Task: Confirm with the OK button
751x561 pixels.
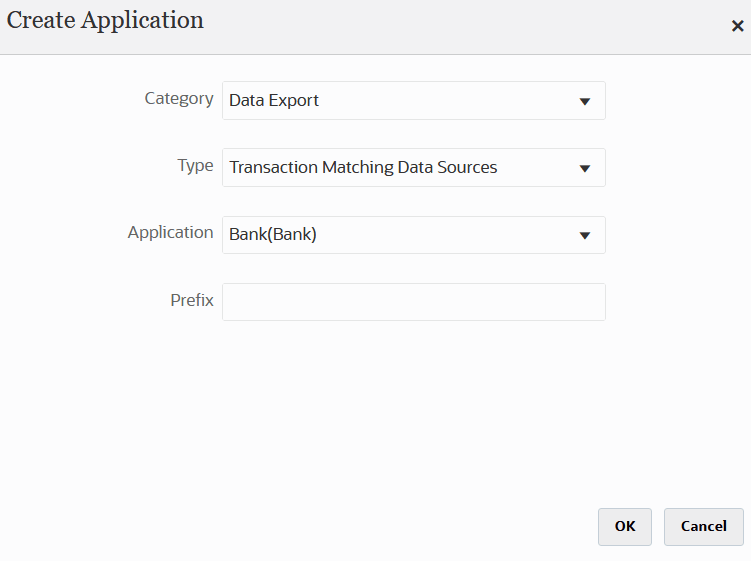Action: click(x=625, y=526)
